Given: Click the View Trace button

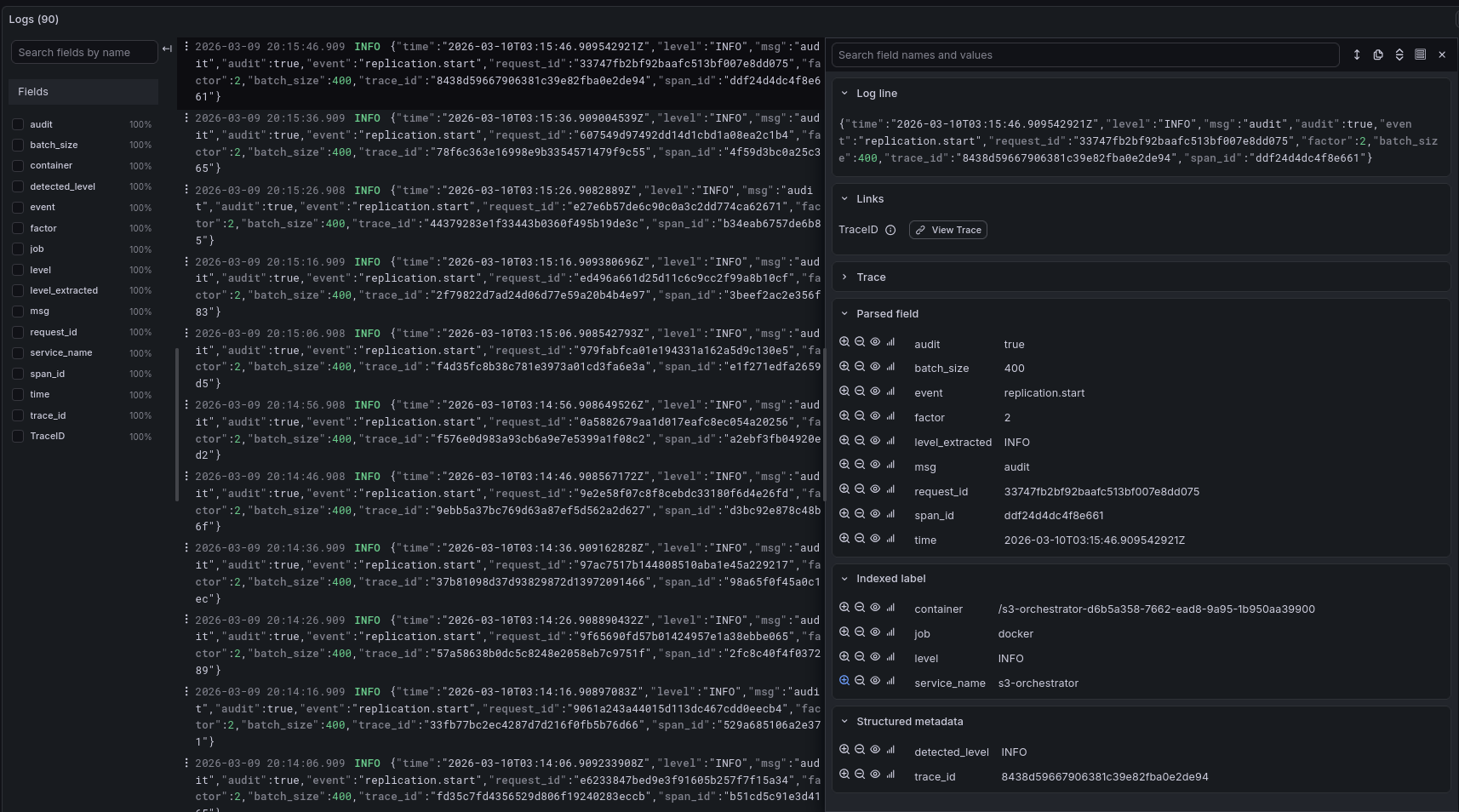Looking at the screenshot, I should 948,230.
